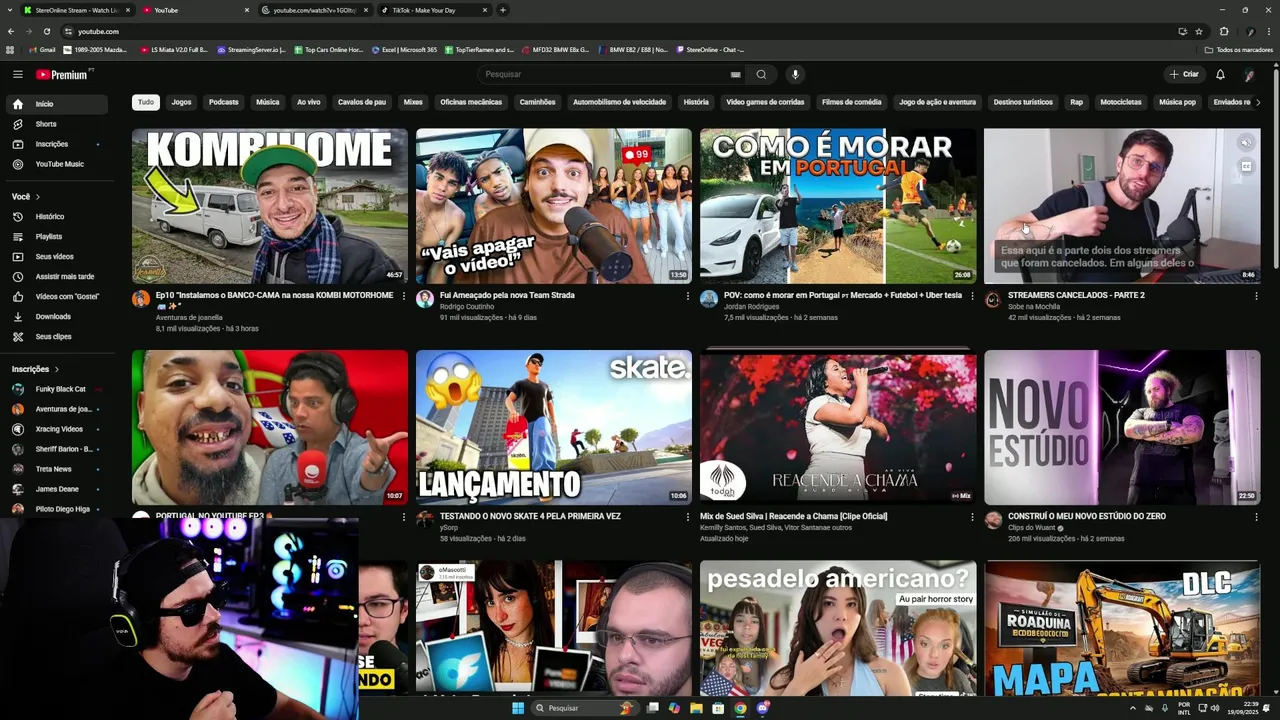Image resolution: width=1280 pixels, height=720 pixels.
Task: Select the Jogos filter chip
Action: point(181,102)
